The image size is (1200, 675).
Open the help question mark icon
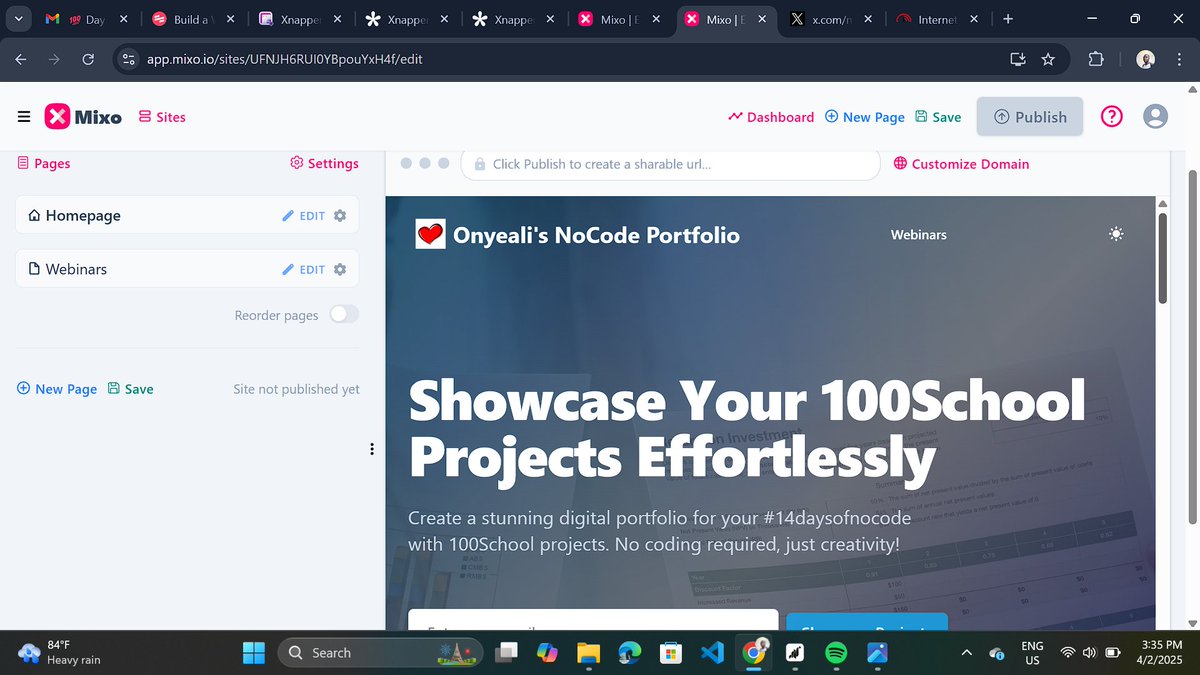pos(1112,117)
